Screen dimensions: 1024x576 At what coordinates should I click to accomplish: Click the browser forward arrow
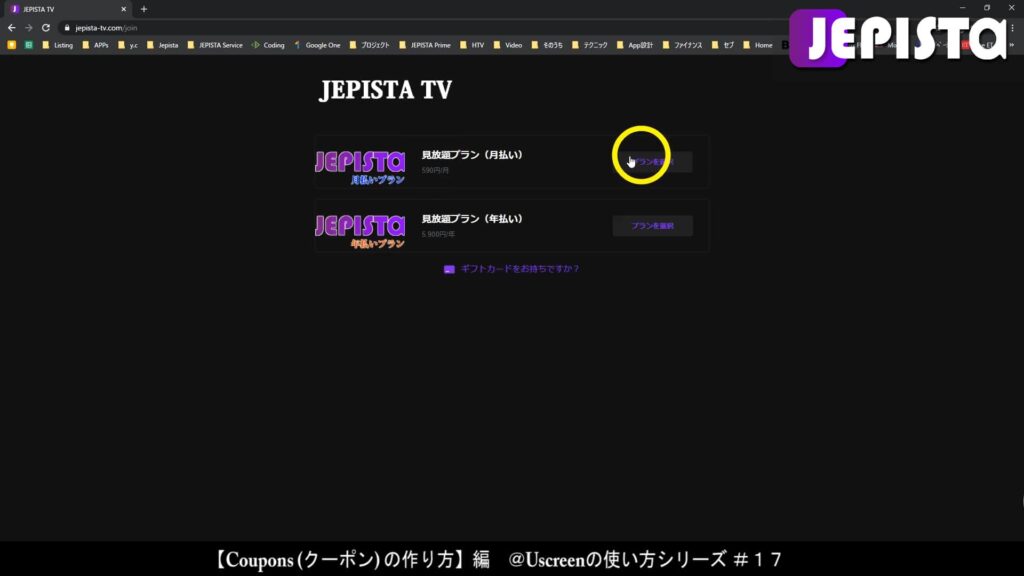28,27
